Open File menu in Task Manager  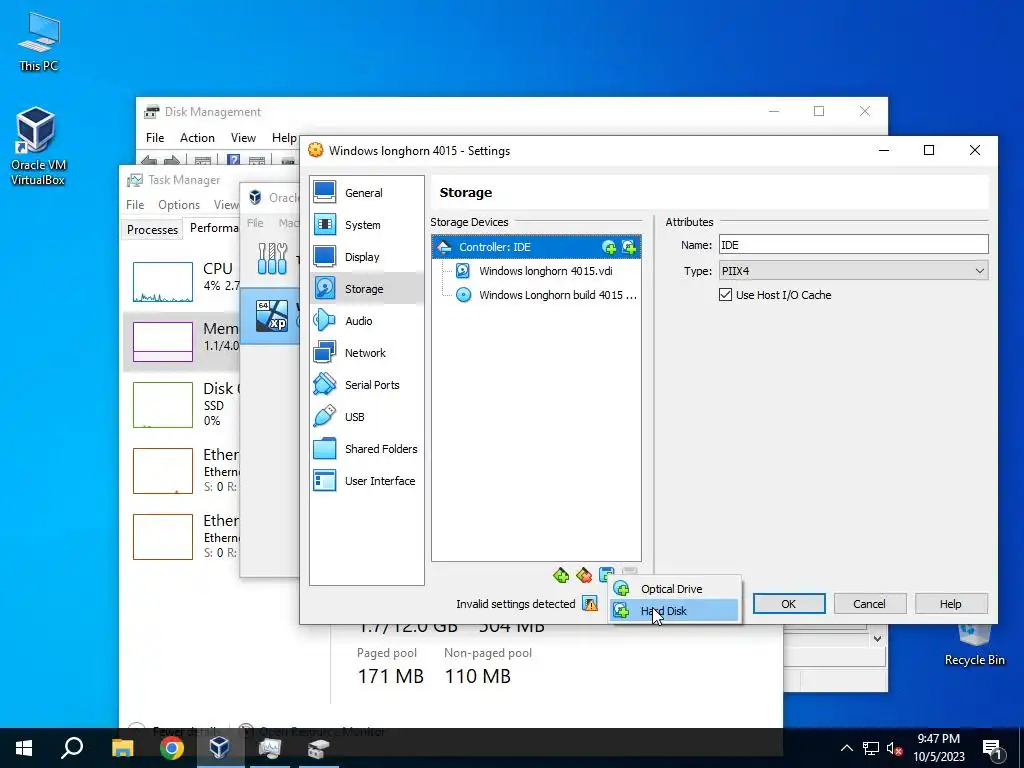pos(135,204)
